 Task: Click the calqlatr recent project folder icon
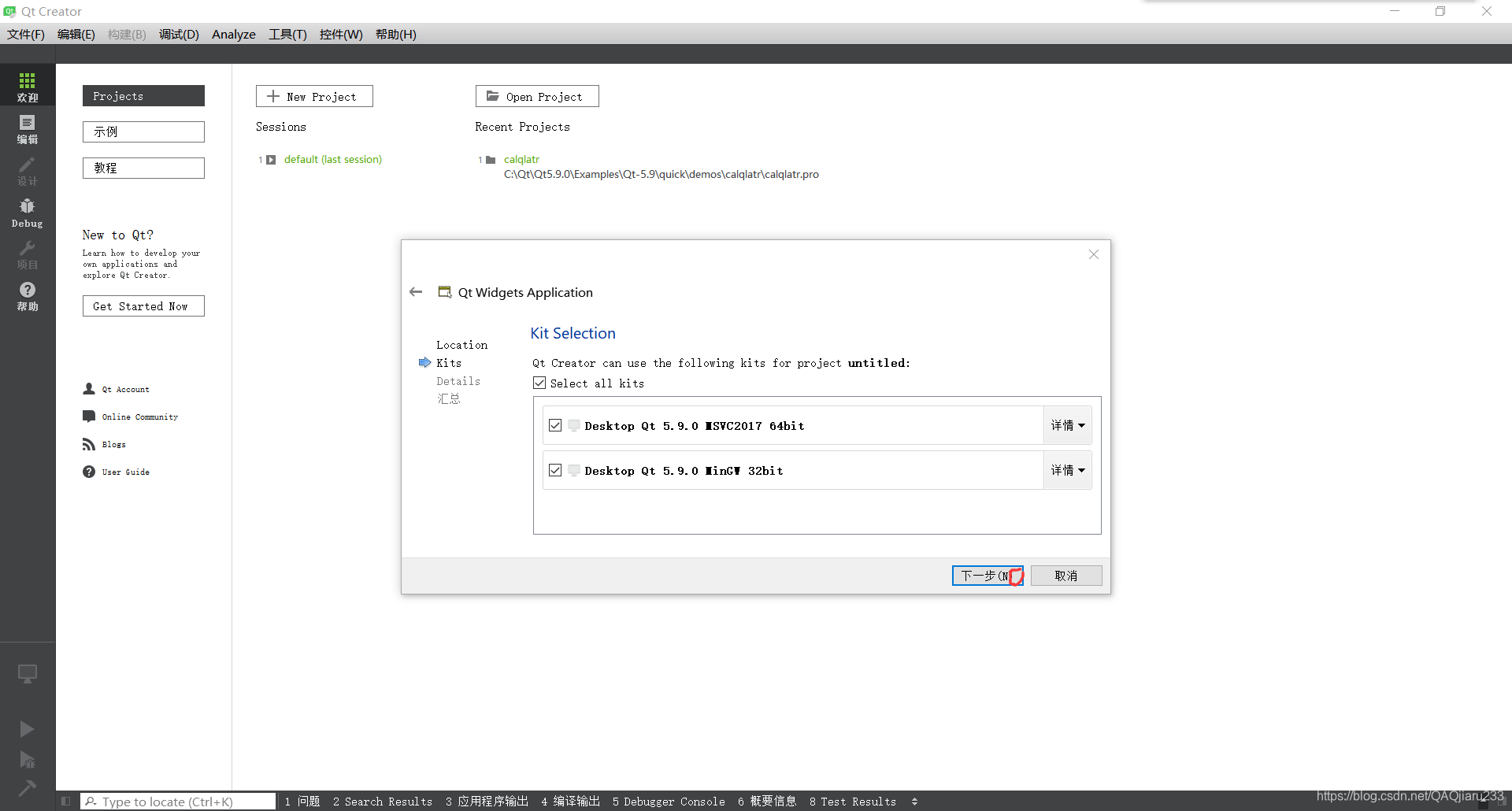click(491, 160)
